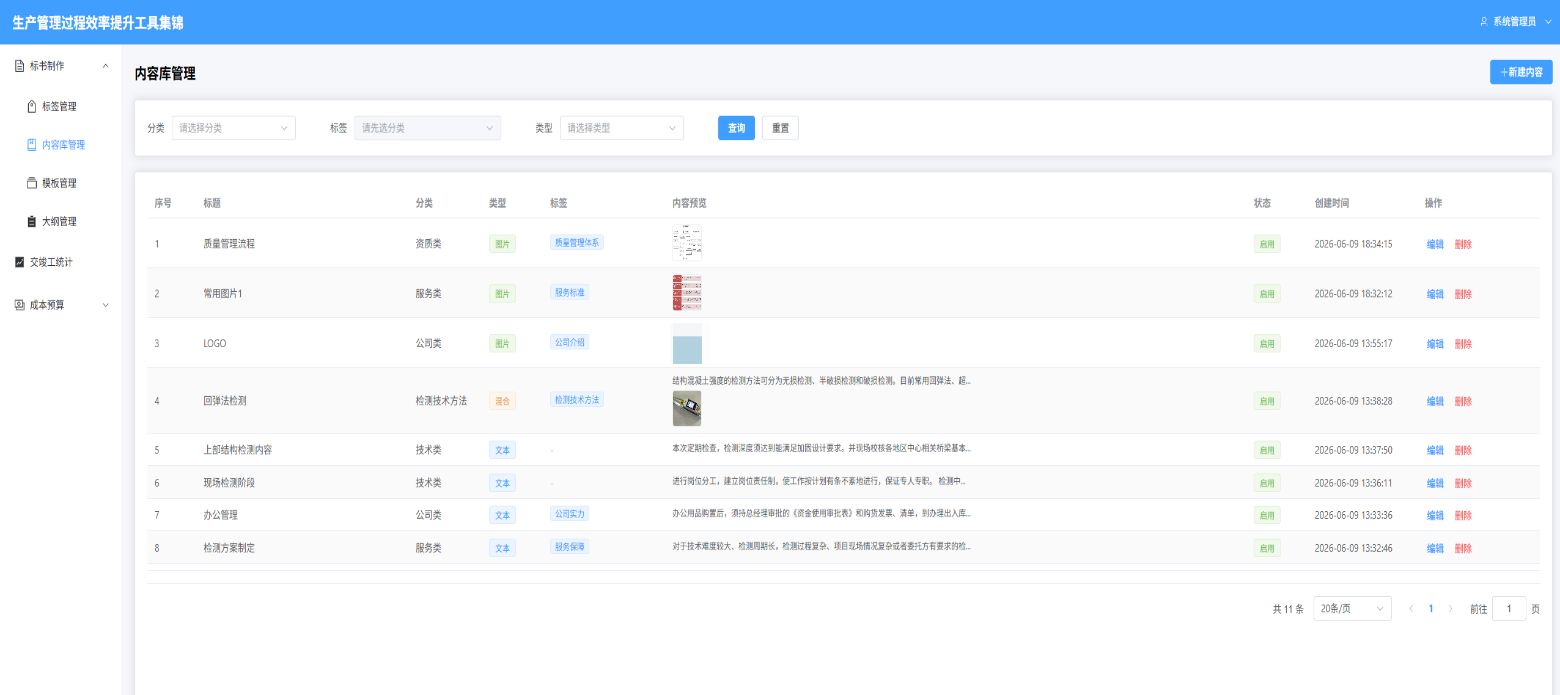Click the 公司介绍 tag
This screenshot has height=695, width=1560.
[x=570, y=342]
